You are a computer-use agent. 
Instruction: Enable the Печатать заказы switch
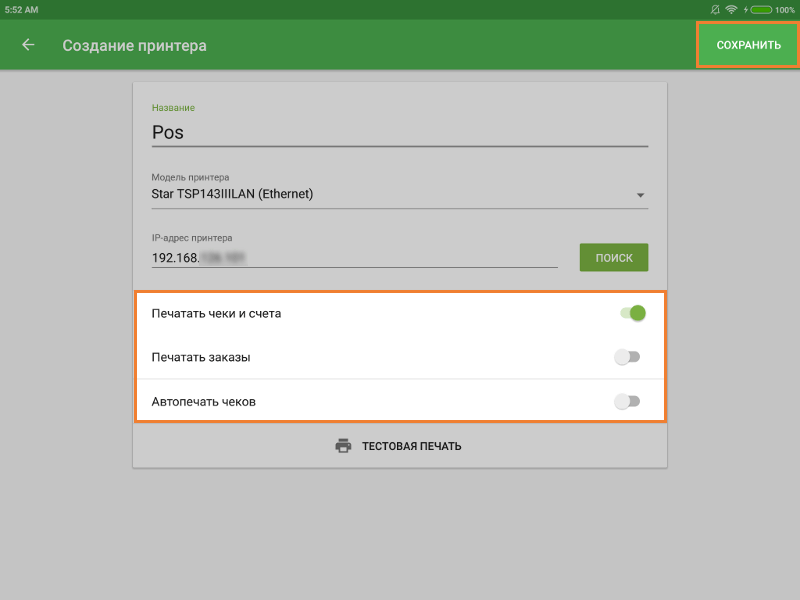pyautogui.click(x=627, y=357)
